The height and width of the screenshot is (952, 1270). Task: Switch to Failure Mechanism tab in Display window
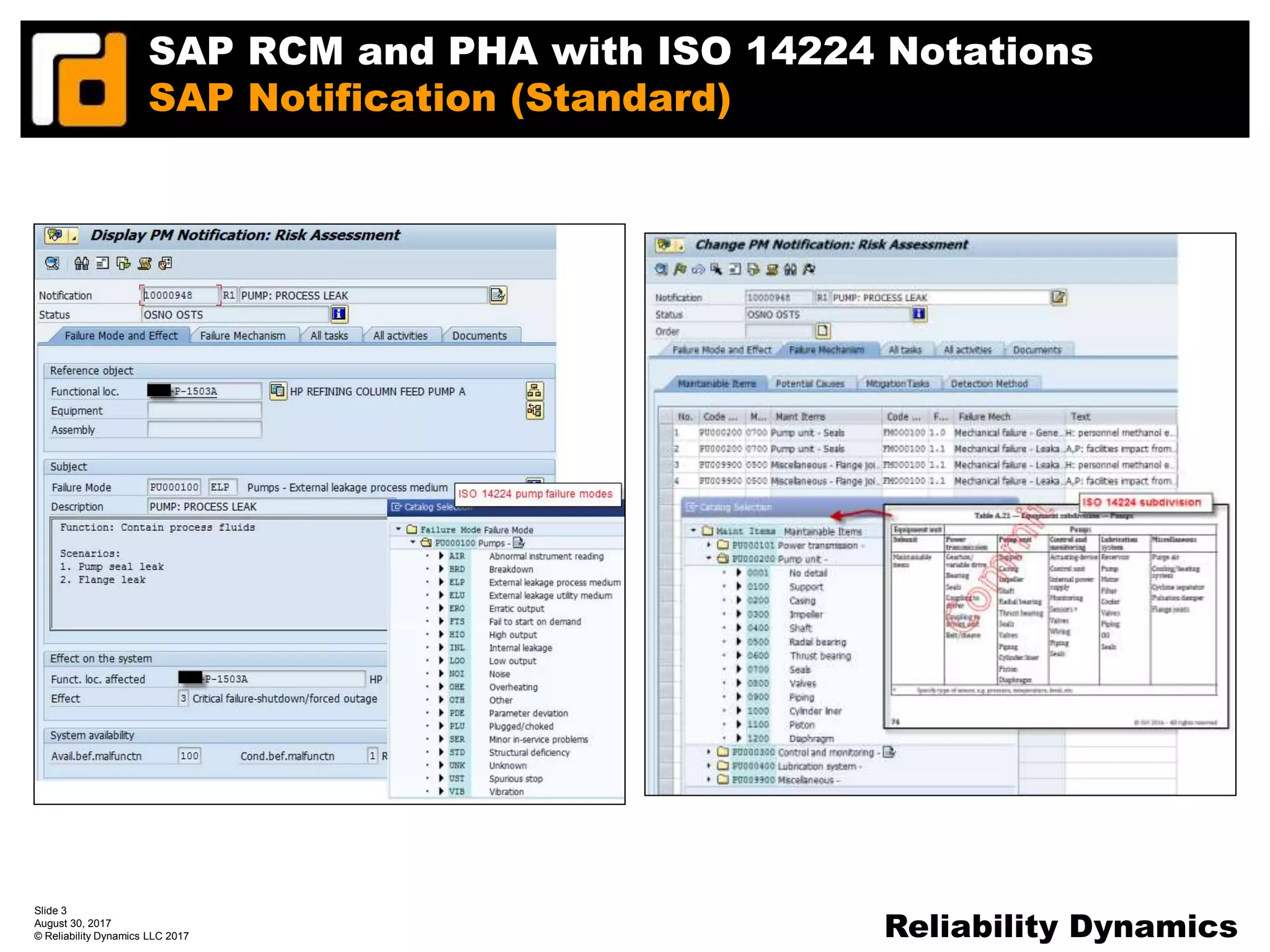coord(242,336)
